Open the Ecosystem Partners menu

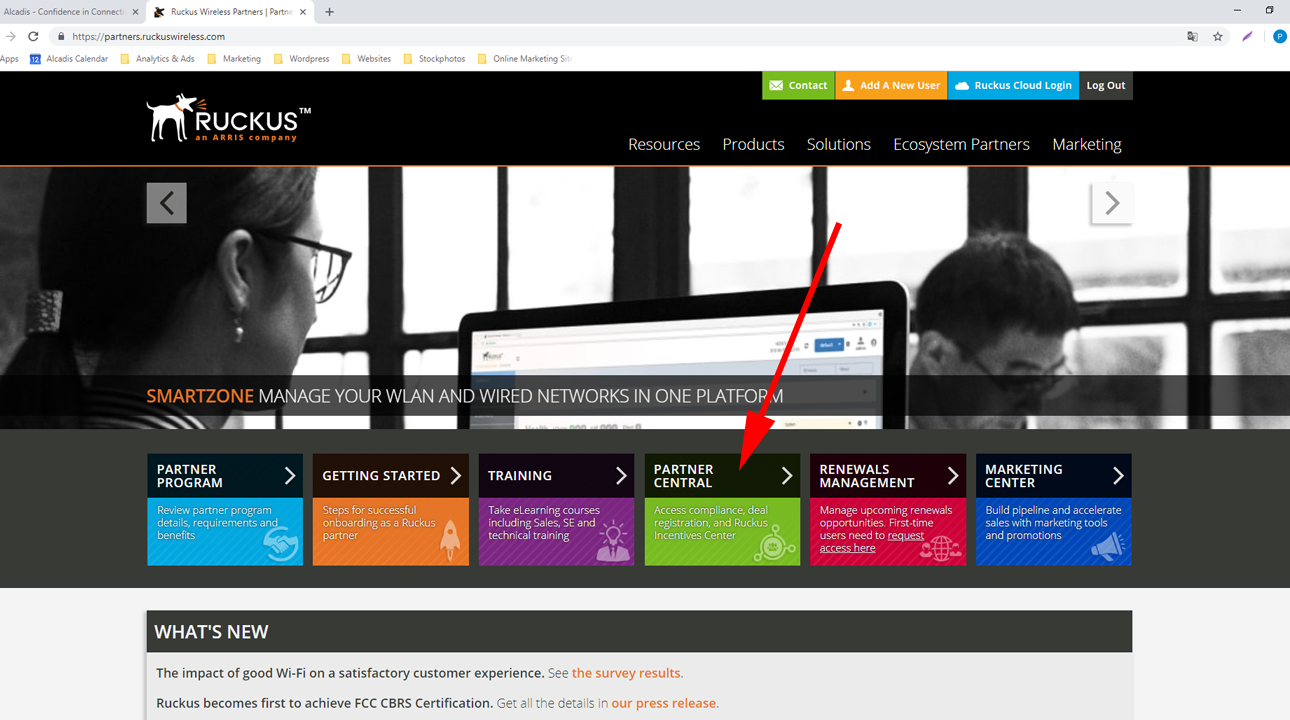click(x=961, y=144)
